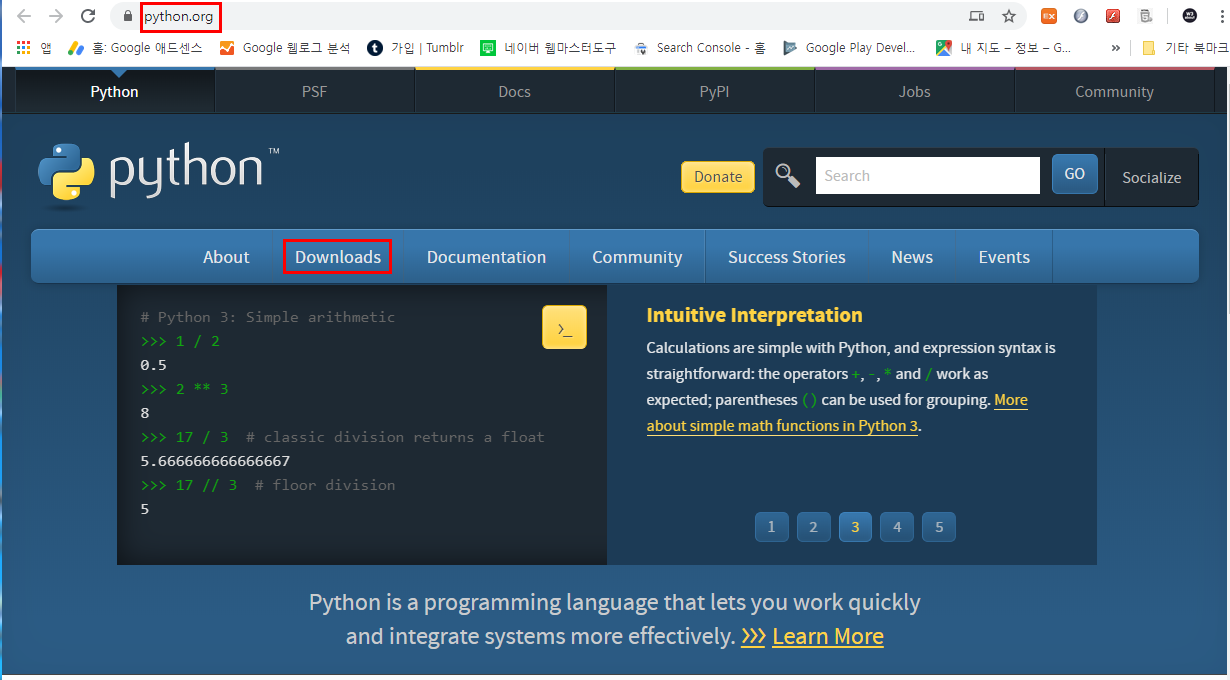Click the 'Intuitive Interpretation' heading
Viewport: 1230px width, 680px height.
coord(754,315)
